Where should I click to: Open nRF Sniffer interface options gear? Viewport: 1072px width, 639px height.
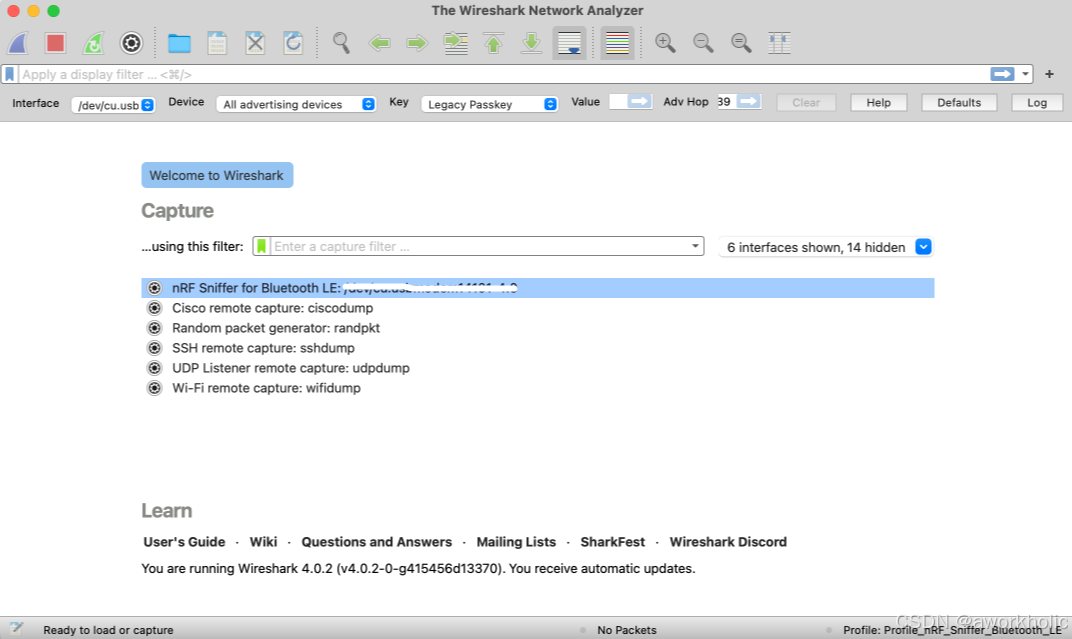(x=155, y=288)
